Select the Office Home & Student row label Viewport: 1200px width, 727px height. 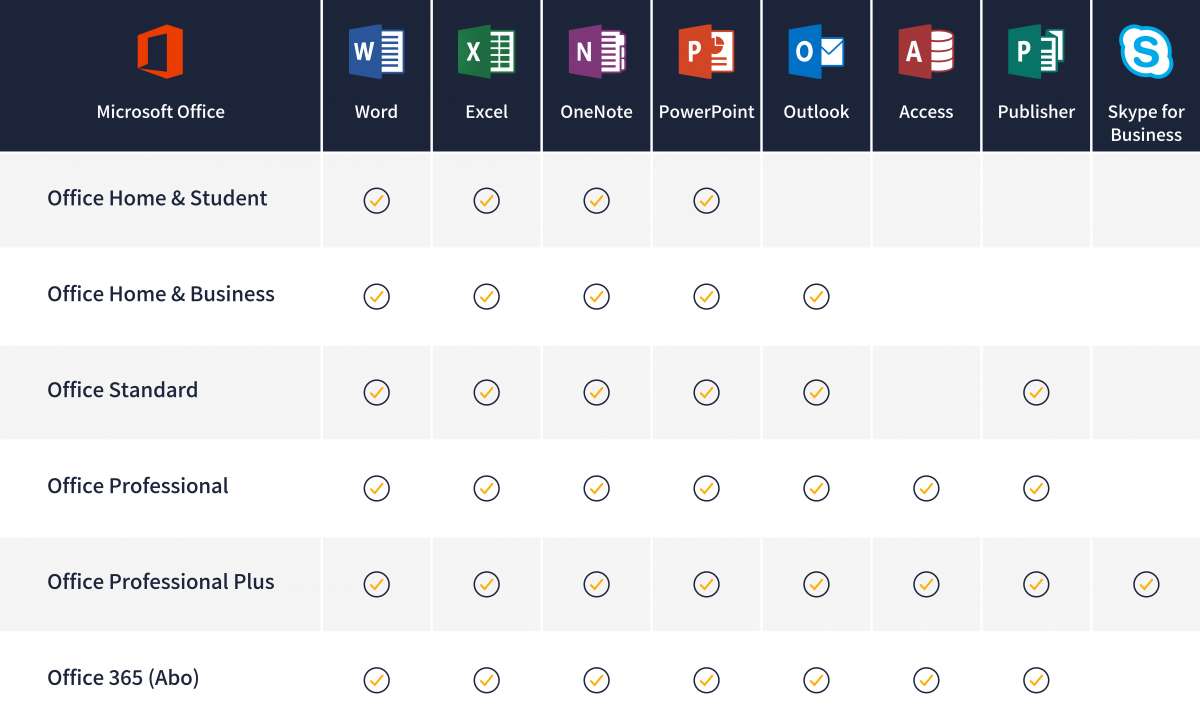[x=157, y=198]
